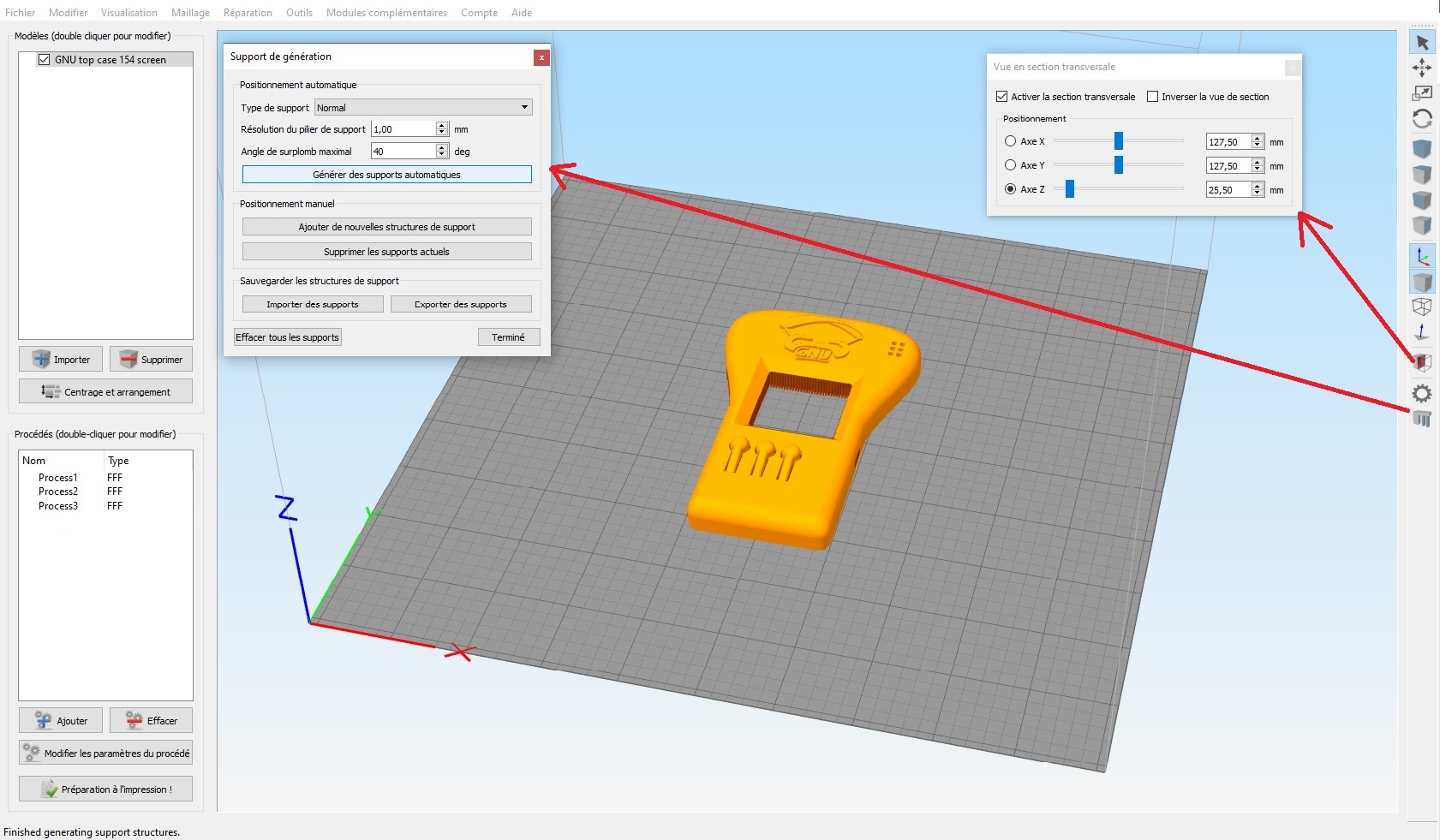Viewport: 1440px width, 840px height.
Task: Click Ajouter to add a process
Action: (61, 720)
